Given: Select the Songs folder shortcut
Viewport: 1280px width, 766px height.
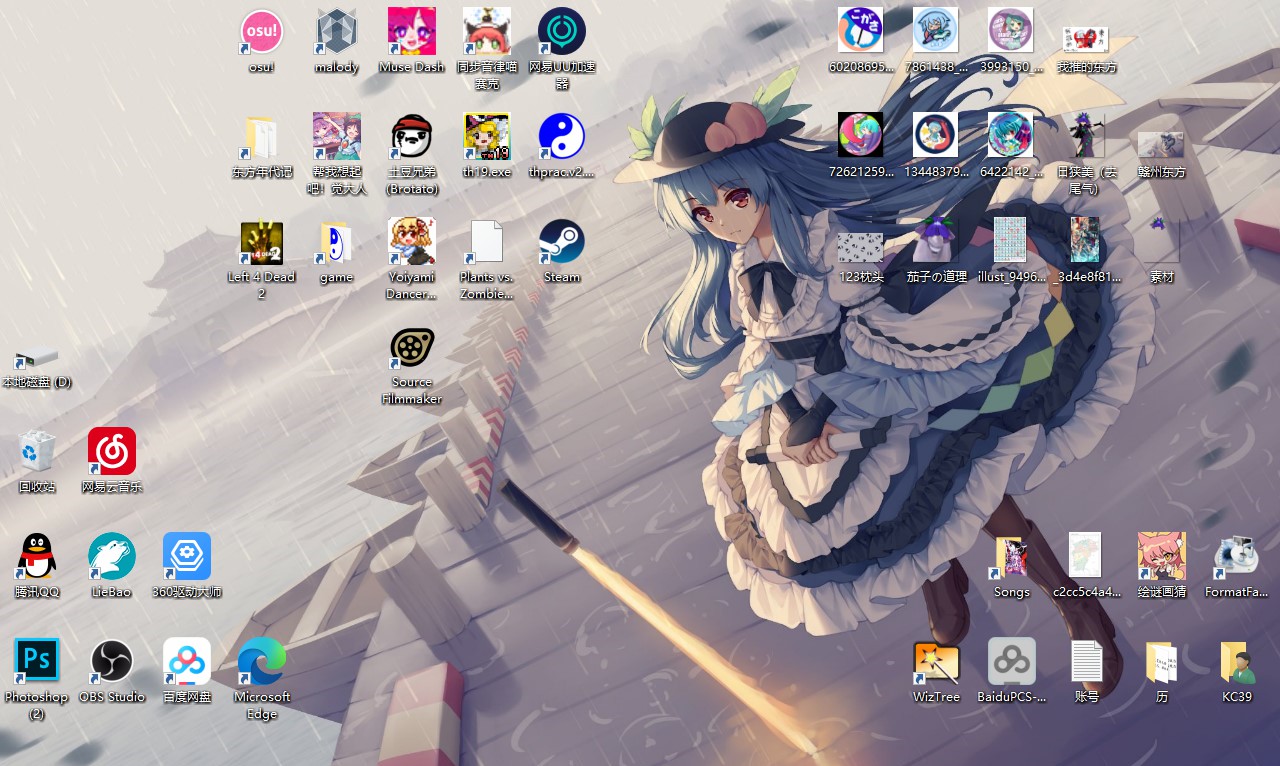Looking at the screenshot, I should pyautogui.click(x=1011, y=557).
